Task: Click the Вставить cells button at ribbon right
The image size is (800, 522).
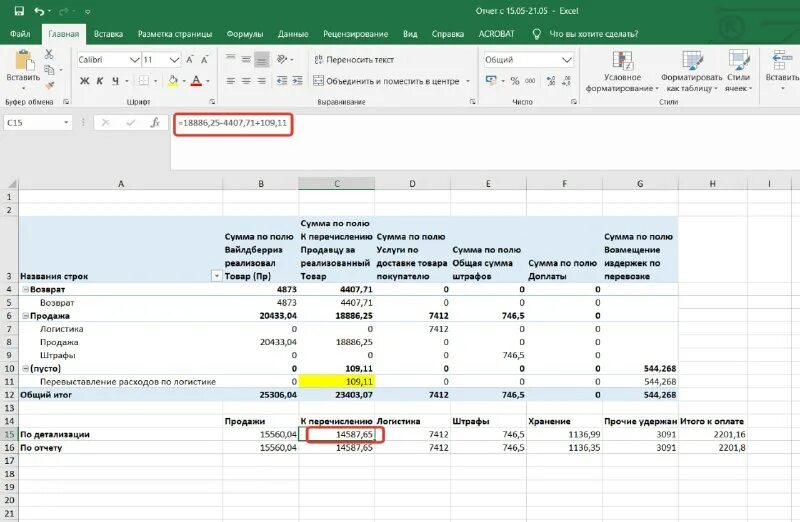Action: (782, 70)
